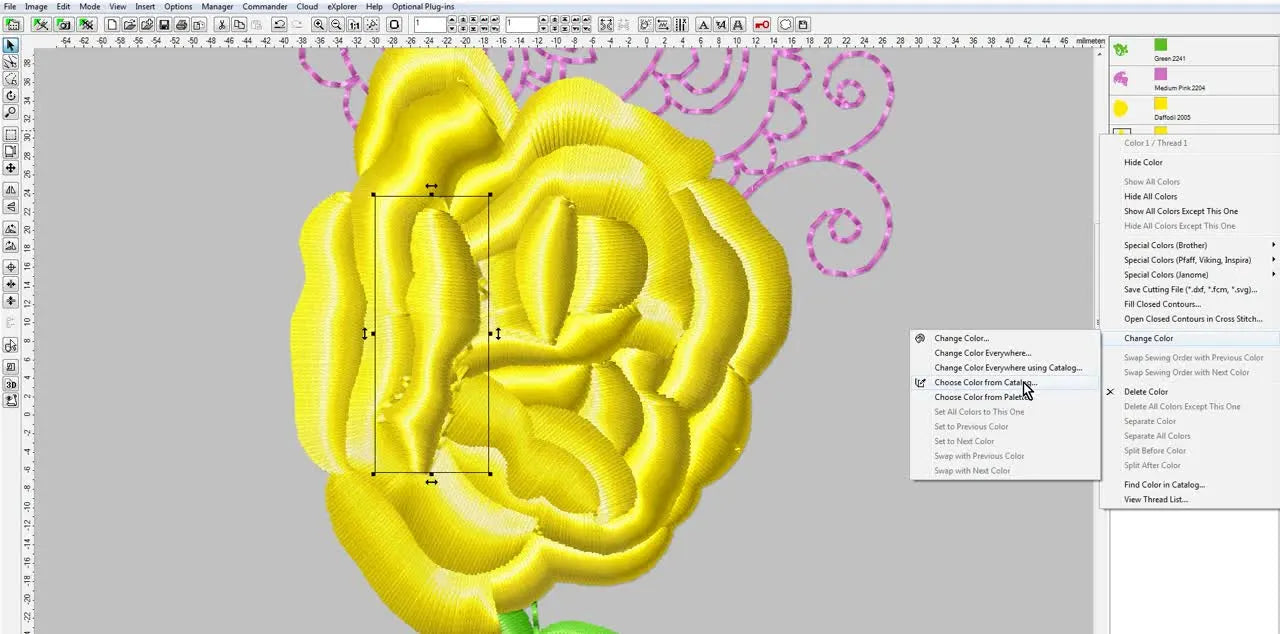Click 'Save Cutting File' menu entry

[x=1190, y=289]
